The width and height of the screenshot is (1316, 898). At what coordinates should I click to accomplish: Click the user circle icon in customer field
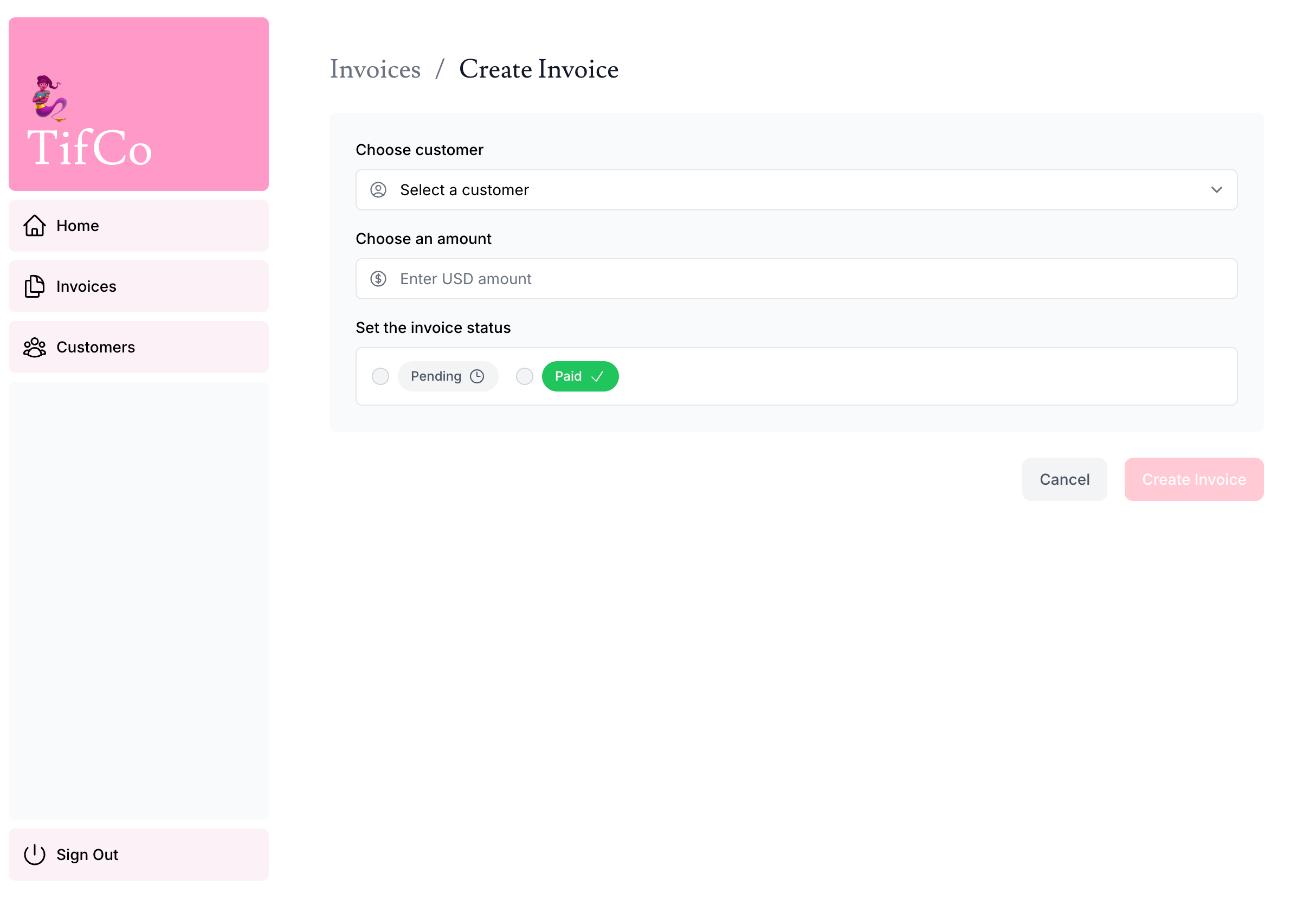(x=378, y=190)
